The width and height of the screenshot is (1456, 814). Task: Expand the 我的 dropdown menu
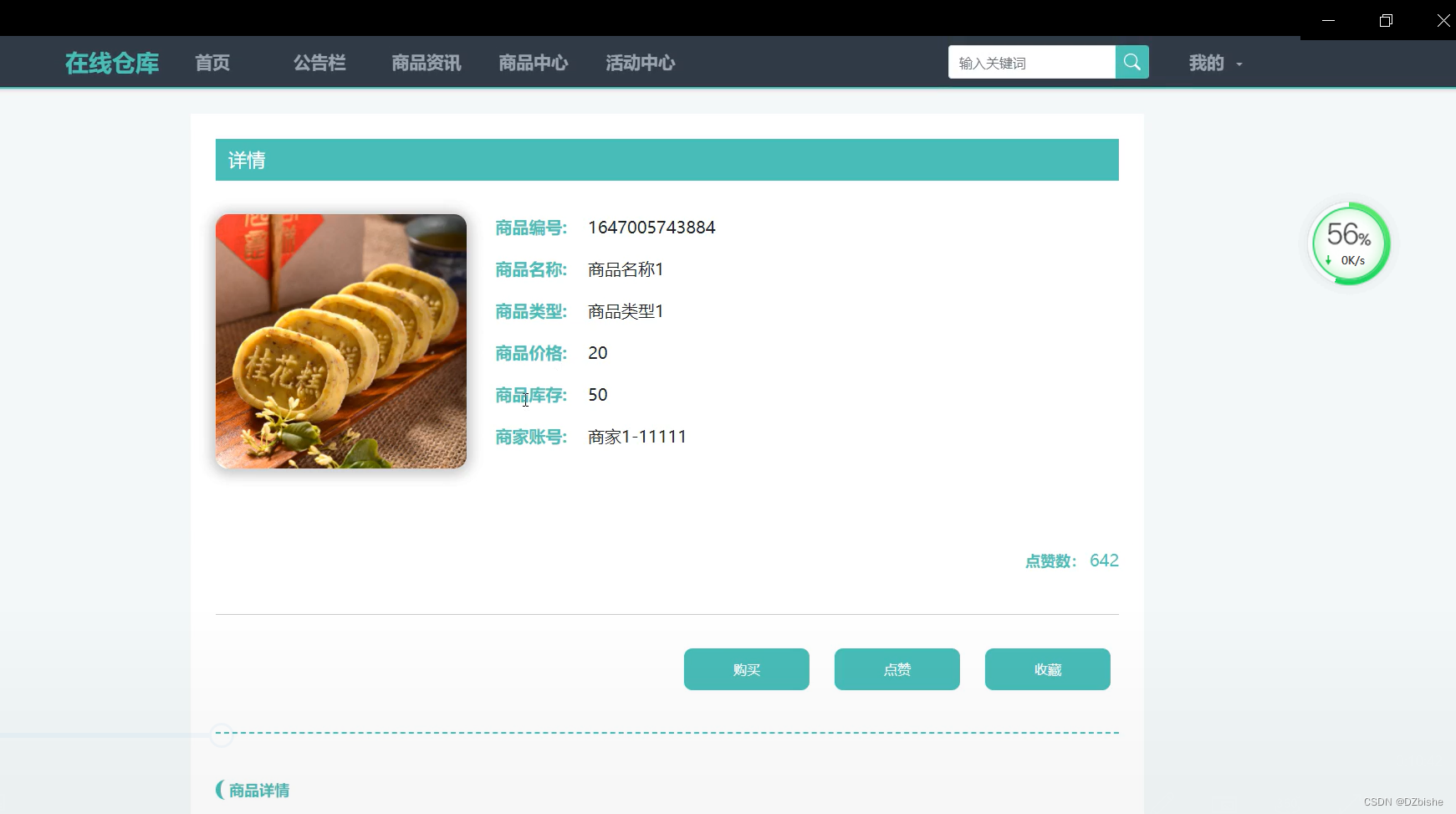click(x=1216, y=63)
